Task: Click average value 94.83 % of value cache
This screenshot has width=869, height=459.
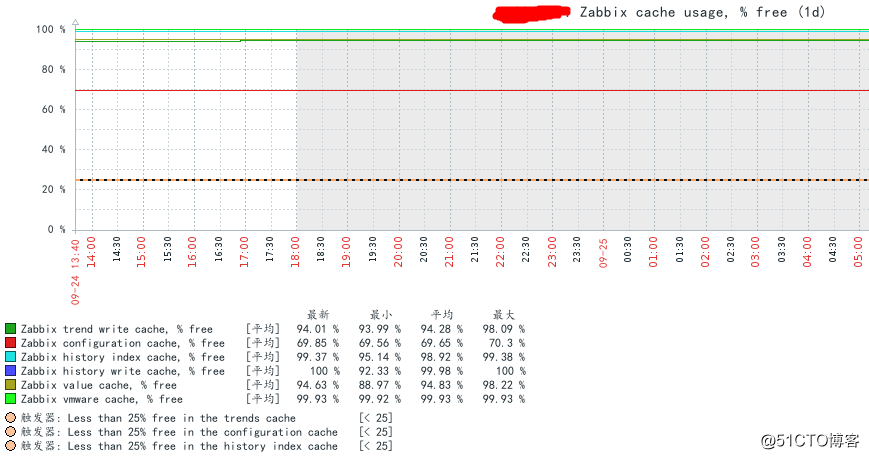Action: click(442, 385)
